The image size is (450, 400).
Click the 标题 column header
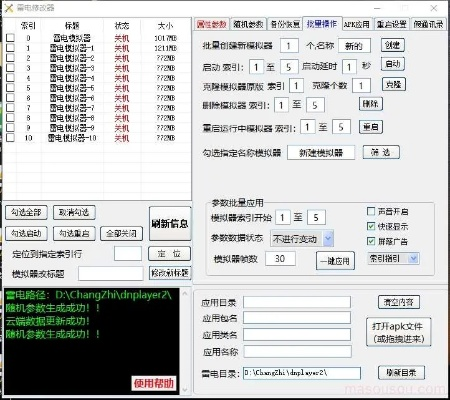click(x=72, y=25)
